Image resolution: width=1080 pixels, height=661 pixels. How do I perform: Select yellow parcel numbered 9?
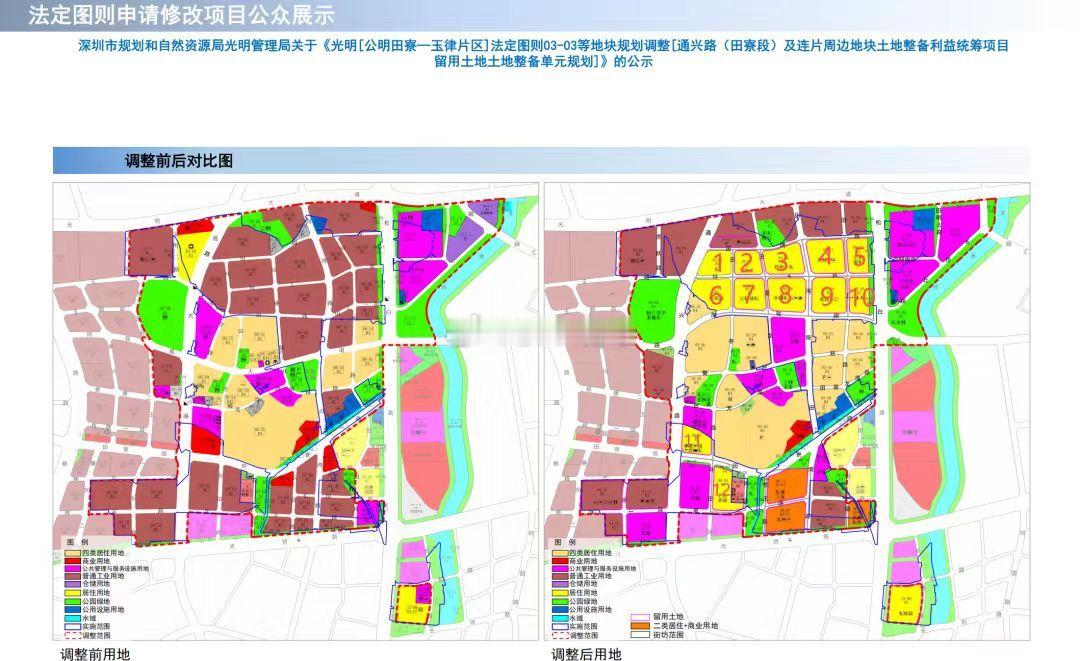pyautogui.click(x=827, y=295)
